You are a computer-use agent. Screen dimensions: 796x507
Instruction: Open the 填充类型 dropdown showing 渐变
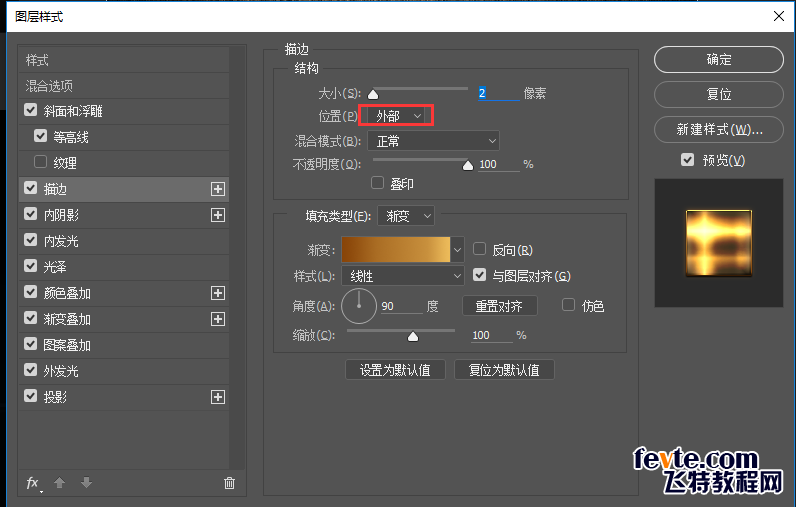pyautogui.click(x=406, y=216)
